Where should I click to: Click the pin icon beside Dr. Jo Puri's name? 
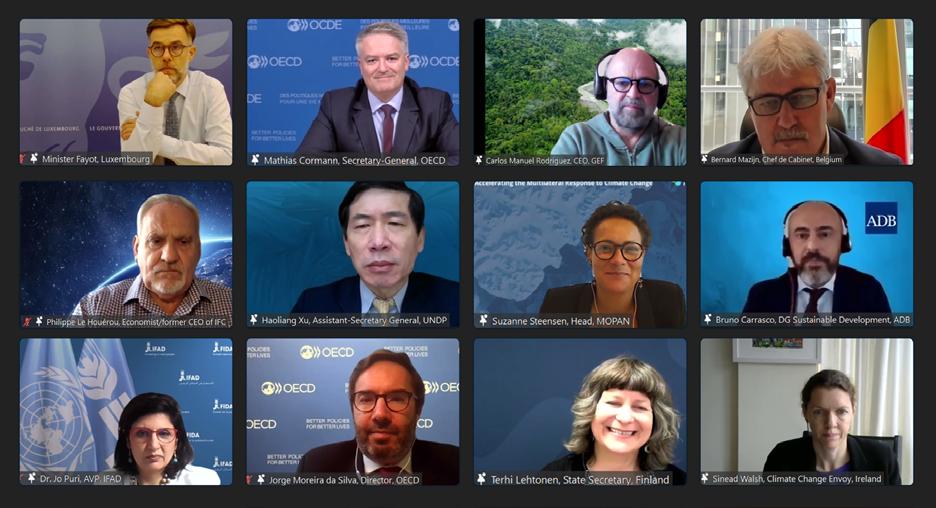click(32, 478)
